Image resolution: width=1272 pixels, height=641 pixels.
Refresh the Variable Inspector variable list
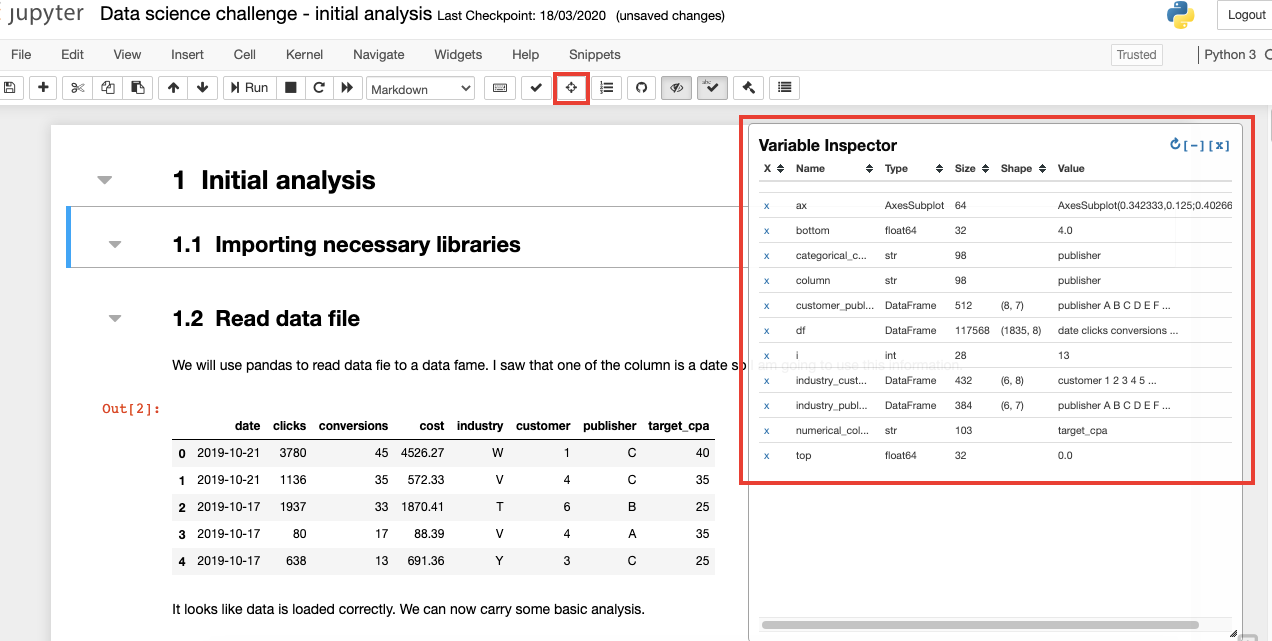pos(1173,144)
